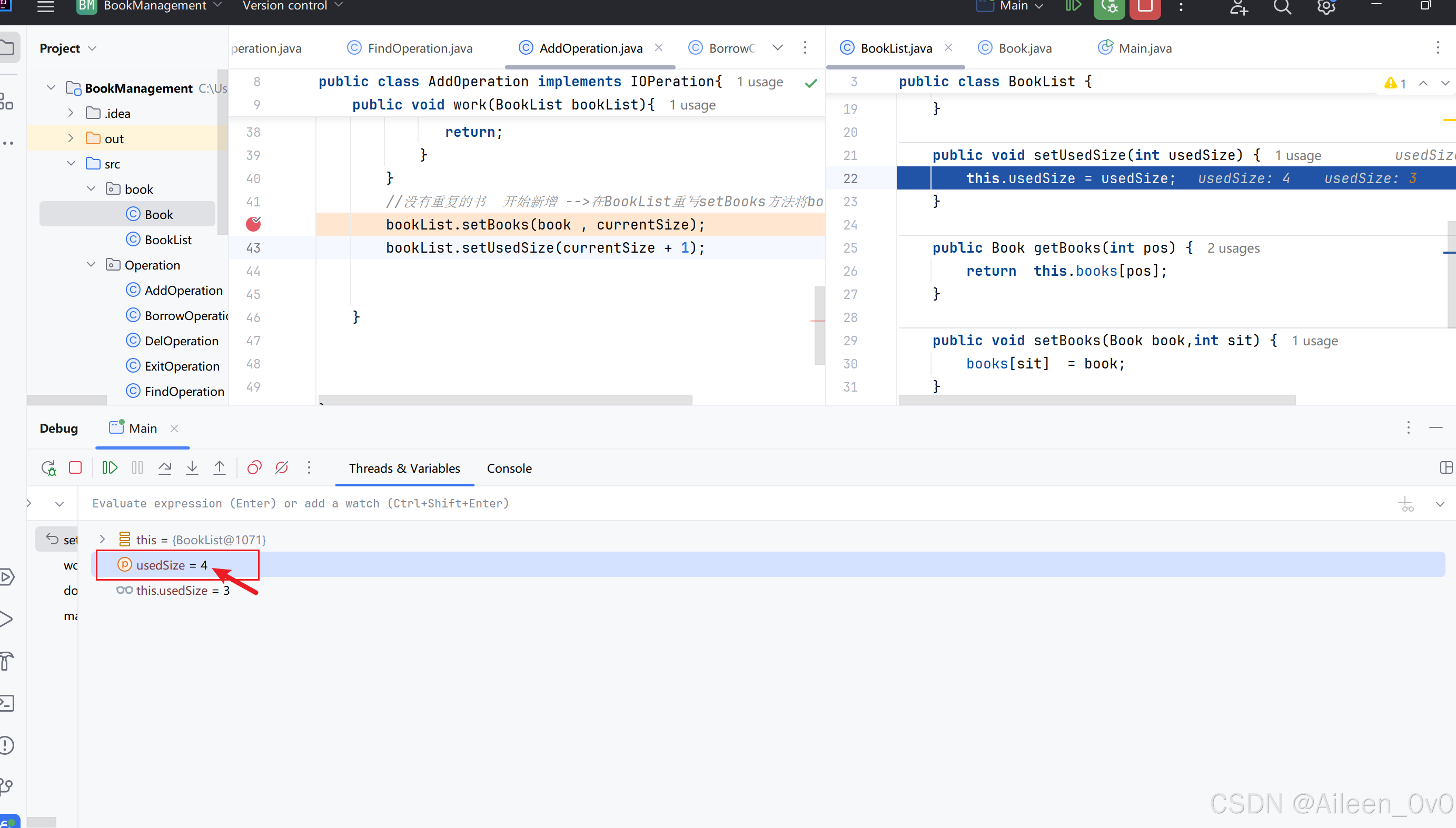Open the Version control dropdown
The width and height of the screenshot is (1456, 828).
(292, 6)
